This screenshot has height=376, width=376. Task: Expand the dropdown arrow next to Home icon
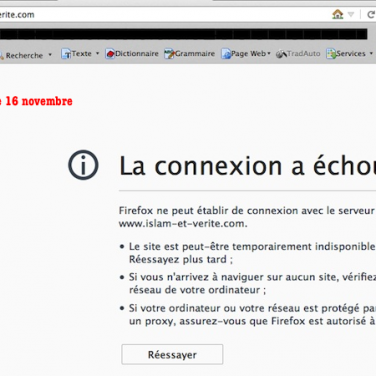(x=351, y=15)
